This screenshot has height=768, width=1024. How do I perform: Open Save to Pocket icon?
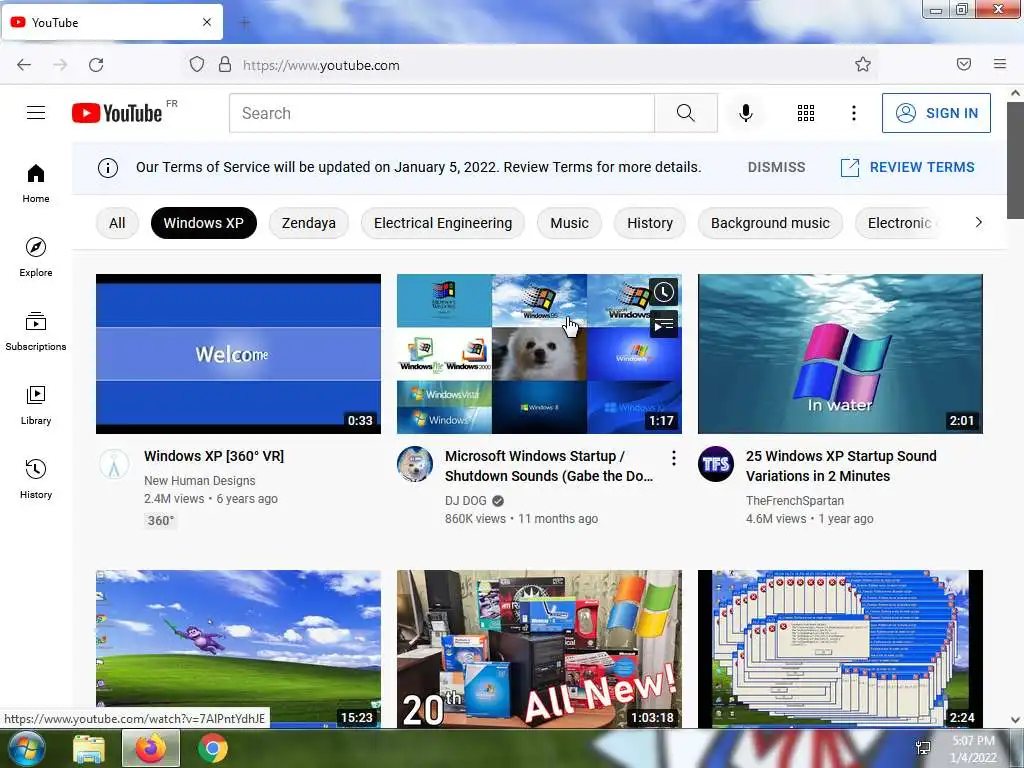coord(964,64)
